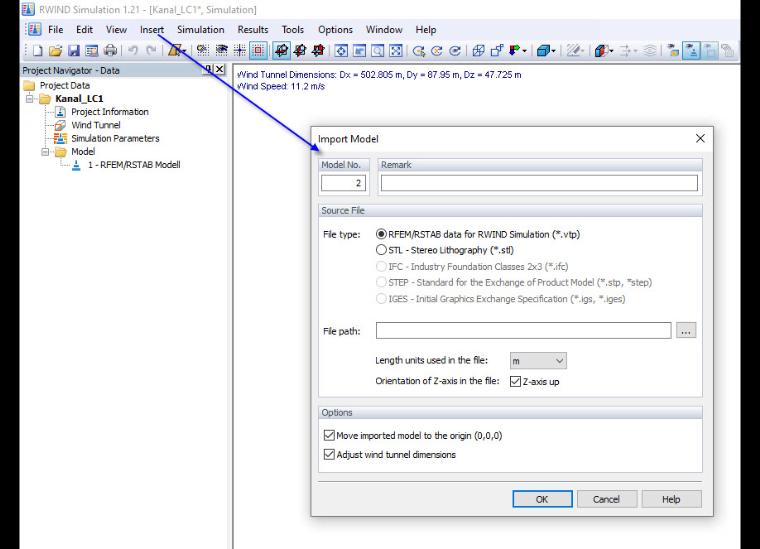Click the New document toolbar icon
The height and width of the screenshot is (549, 760).
coord(37,50)
